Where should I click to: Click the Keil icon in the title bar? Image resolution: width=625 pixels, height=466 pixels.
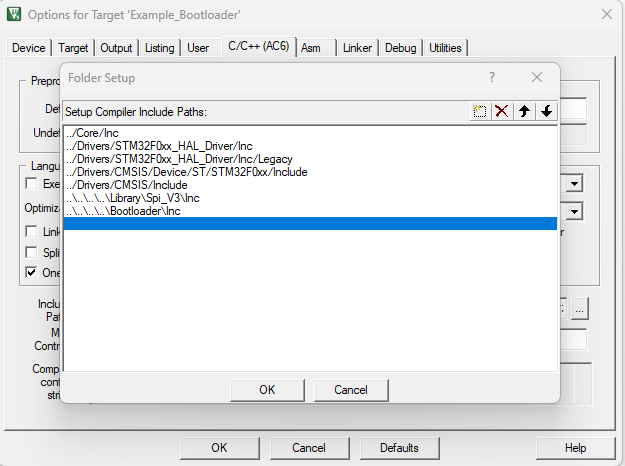tap(14, 14)
